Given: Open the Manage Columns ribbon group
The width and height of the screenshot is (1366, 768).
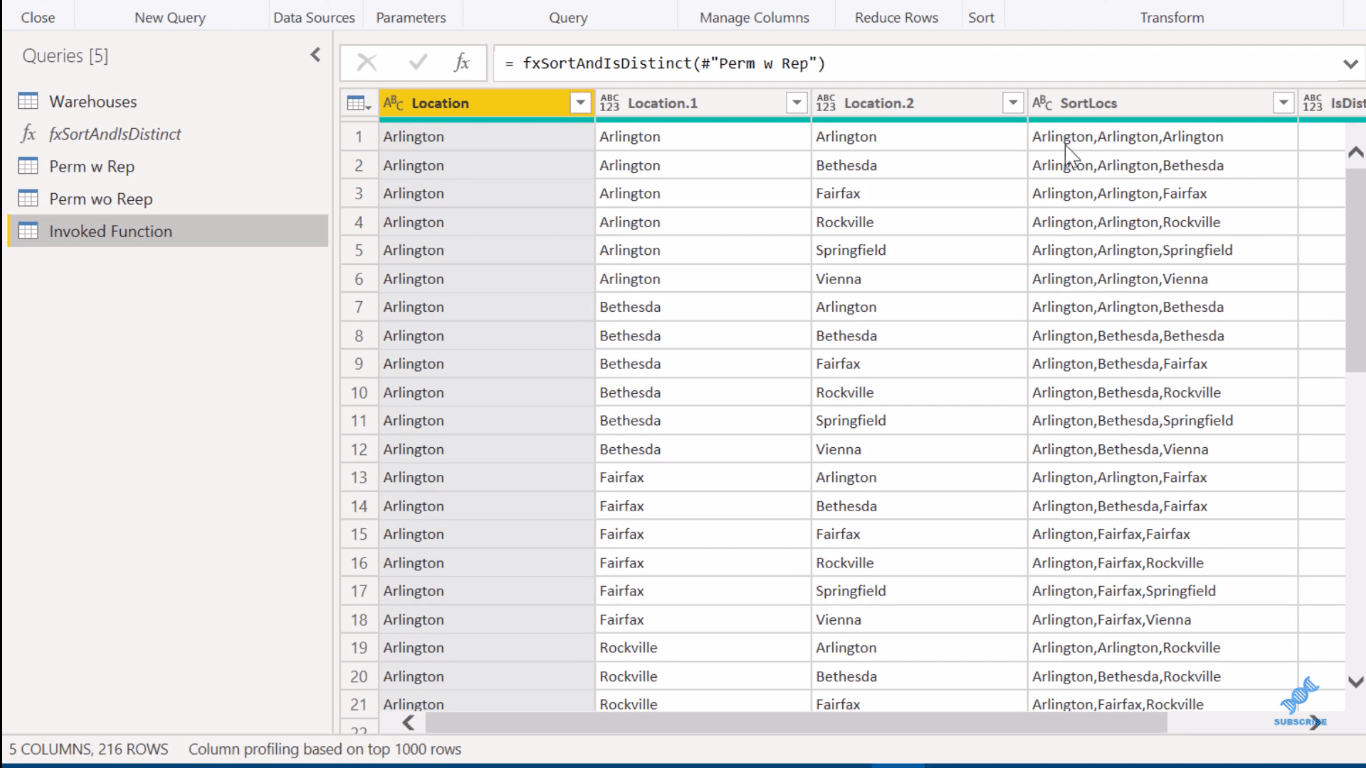Looking at the screenshot, I should tap(755, 17).
